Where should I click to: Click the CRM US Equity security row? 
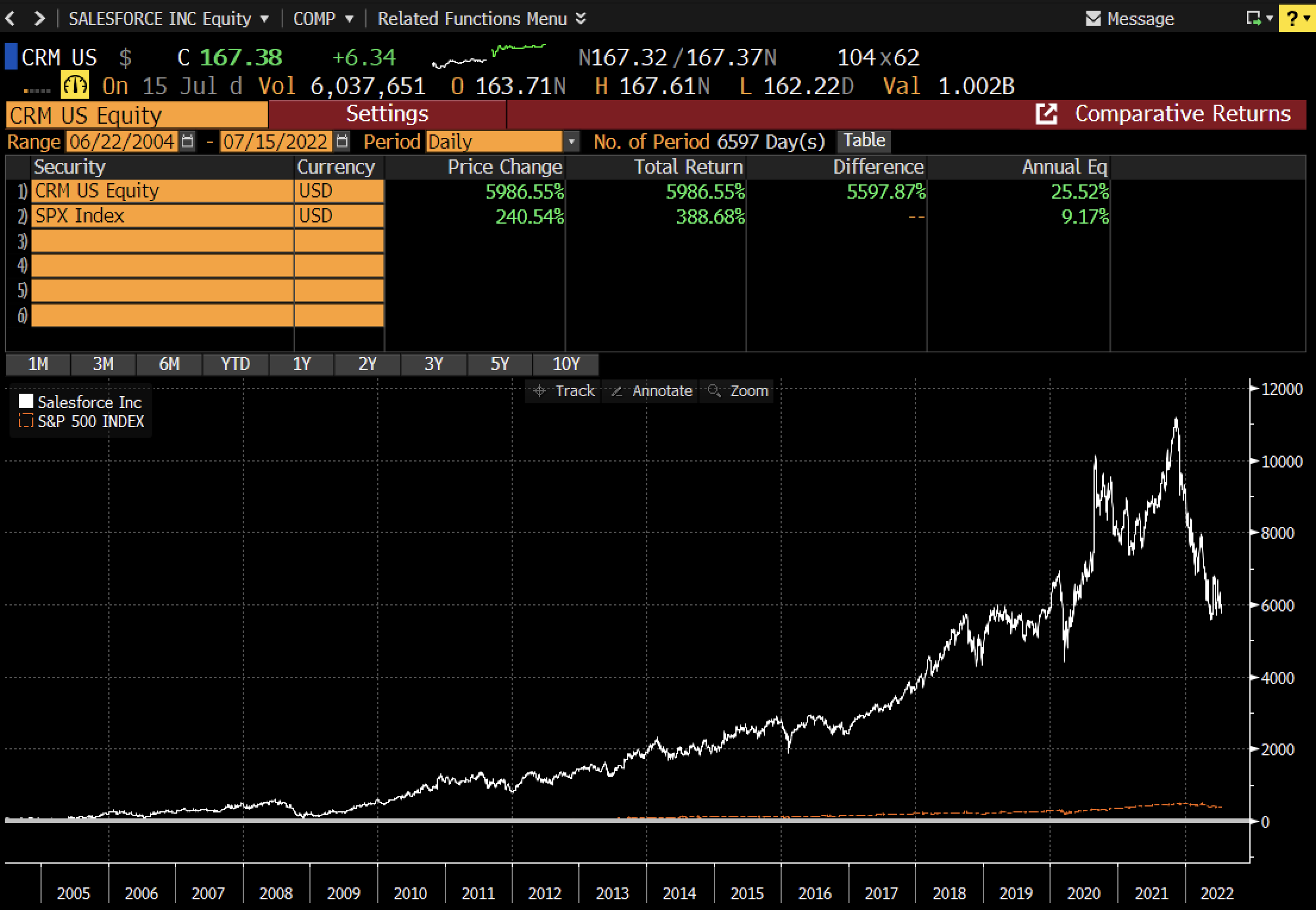162,192
